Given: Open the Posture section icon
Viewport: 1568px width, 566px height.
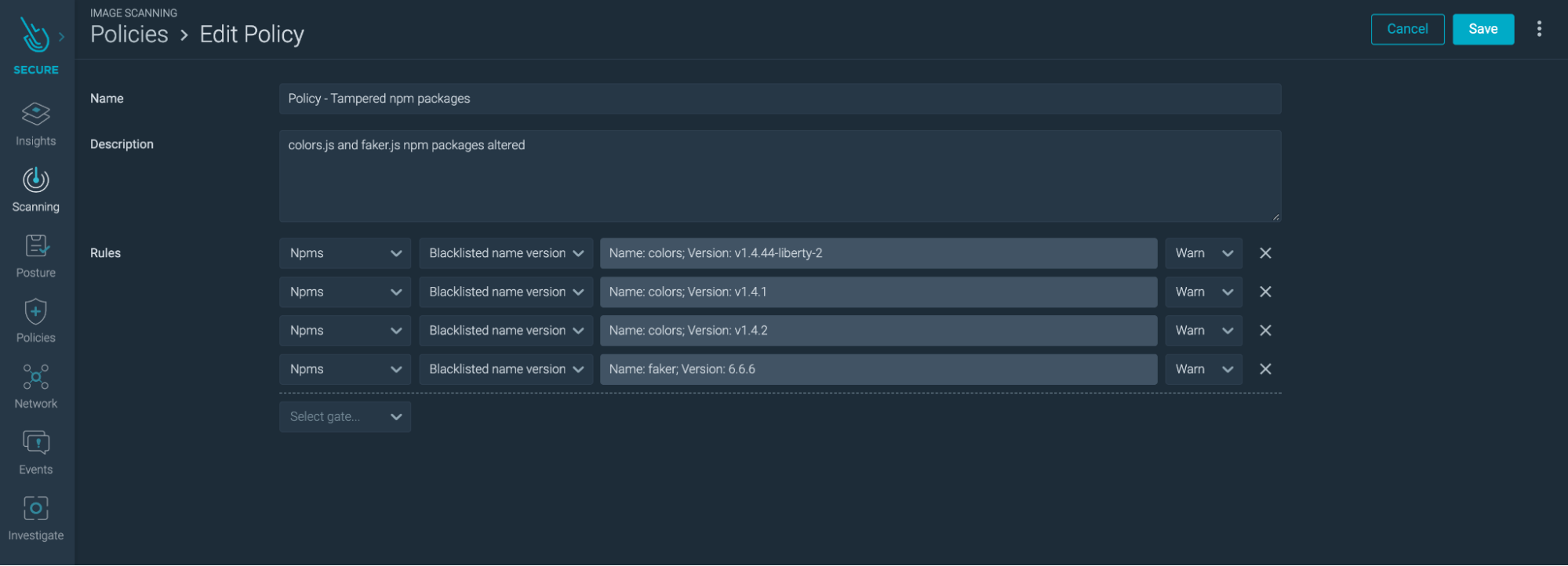Looking at the screenshot, I should pos(36,246).
